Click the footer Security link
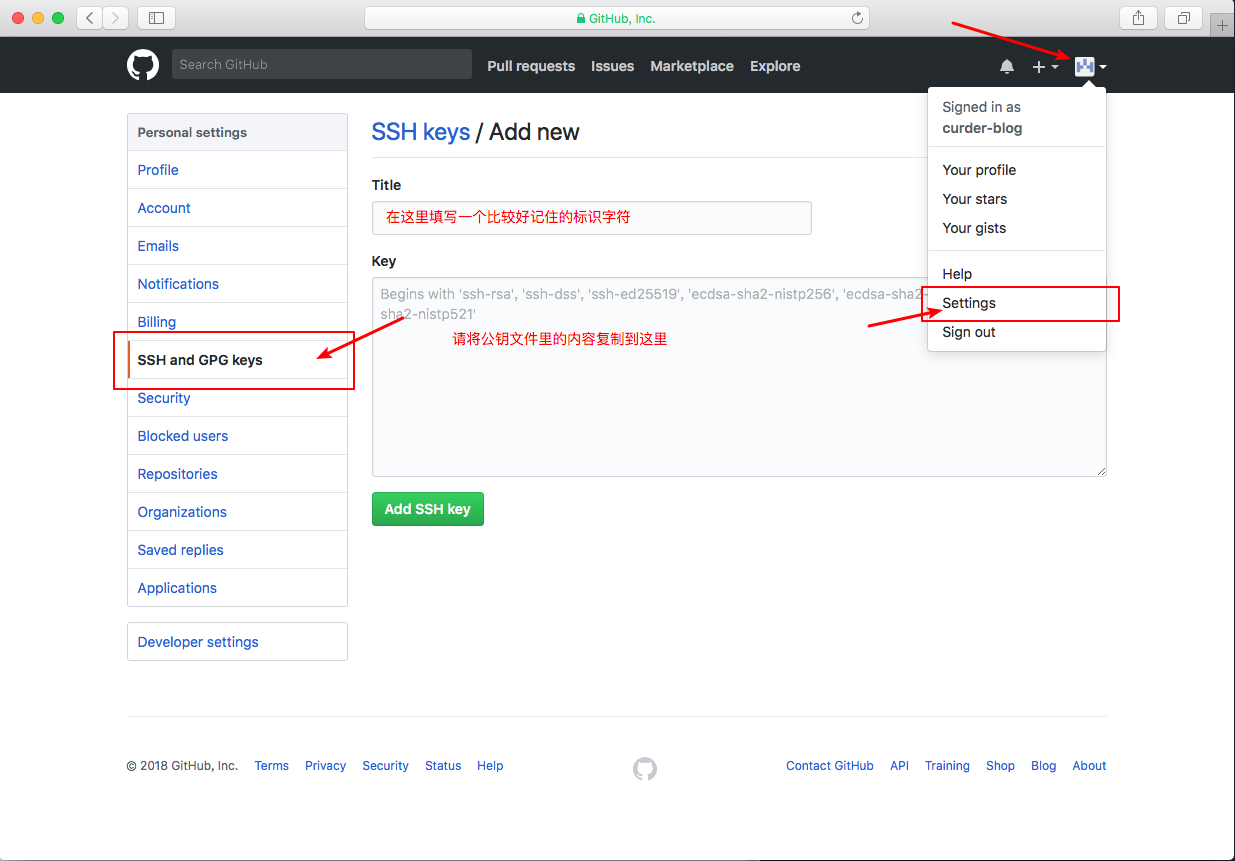 click(x=385, y=766)
